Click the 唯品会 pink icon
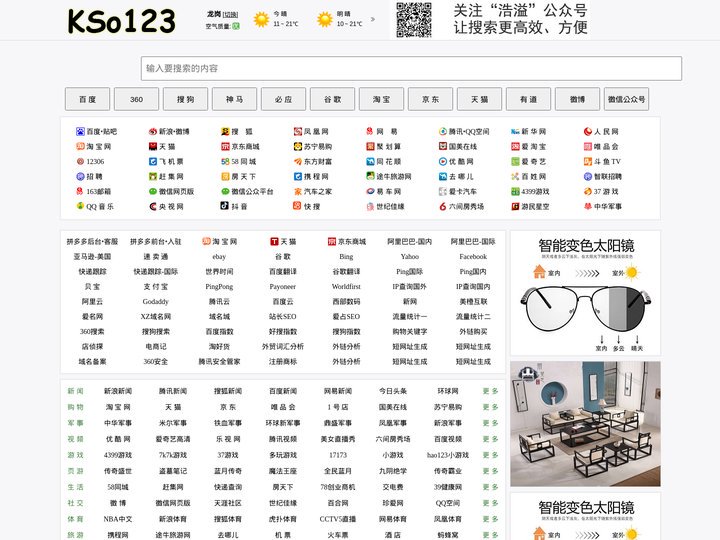 point(588,146)
